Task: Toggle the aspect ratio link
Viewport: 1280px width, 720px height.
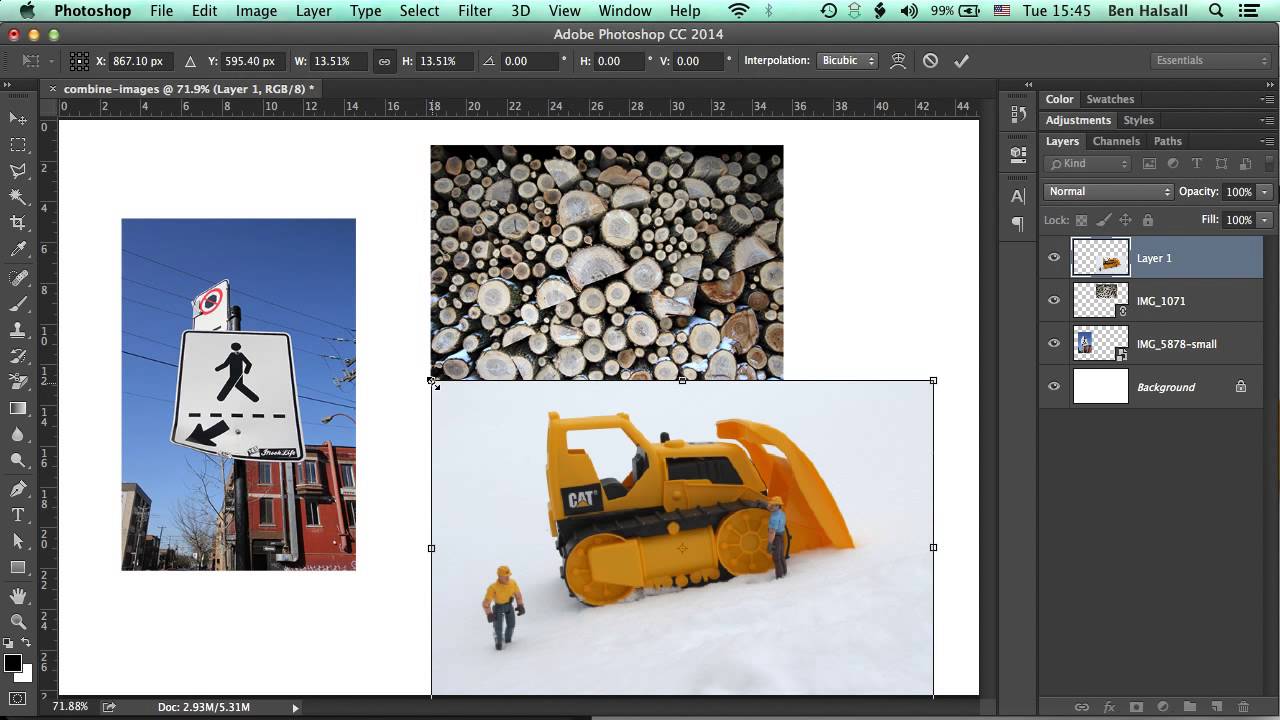Action: [x=384, y=61]
